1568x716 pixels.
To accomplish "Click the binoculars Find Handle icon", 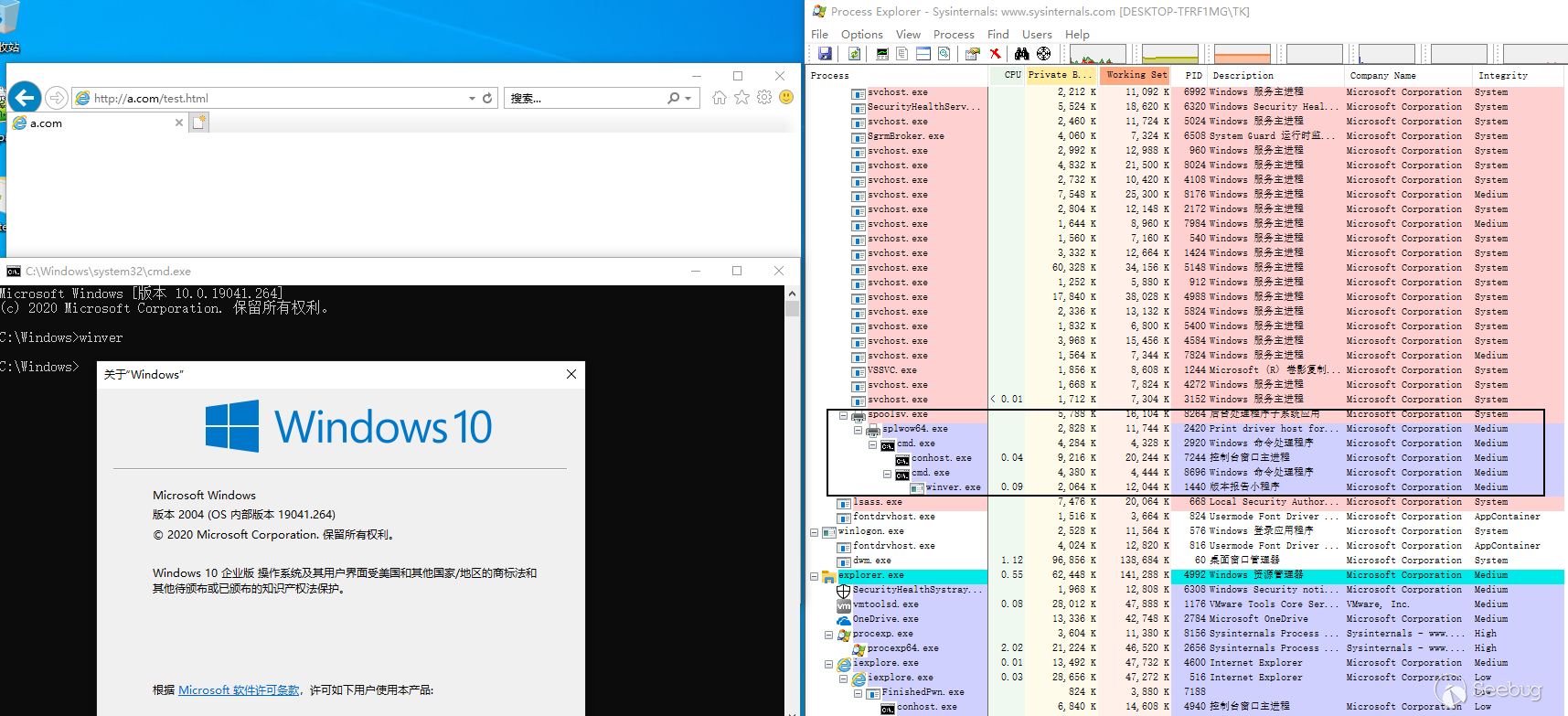I will point(1021,54).
